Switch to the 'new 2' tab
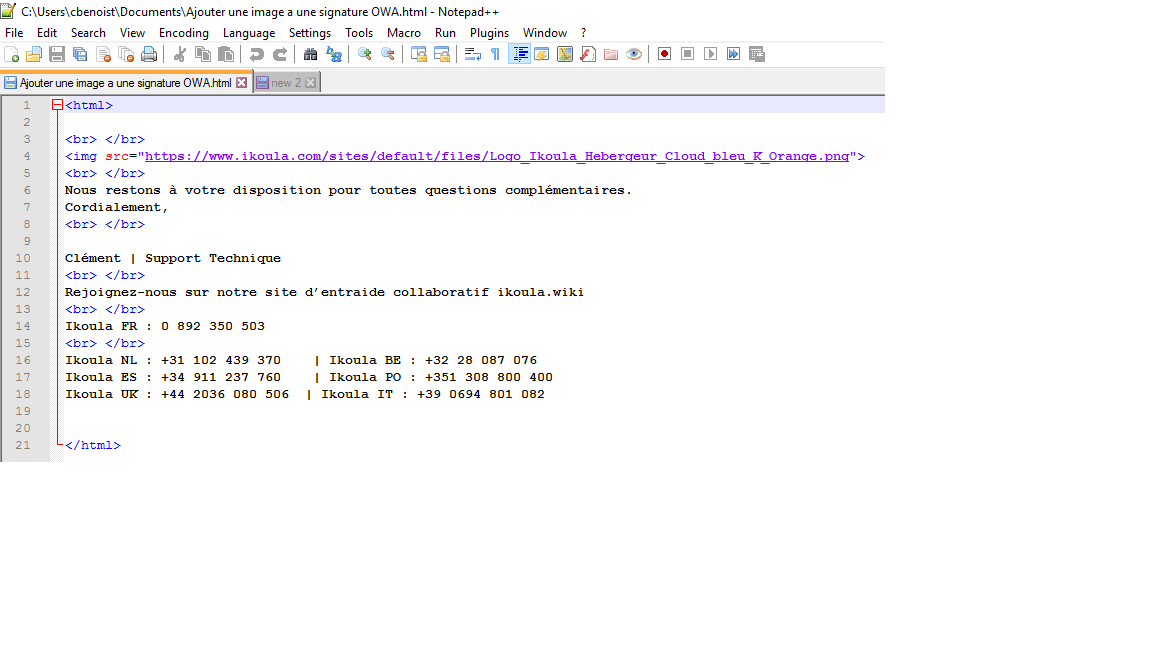The image size is (1152, 648). (x=286, y=83)
